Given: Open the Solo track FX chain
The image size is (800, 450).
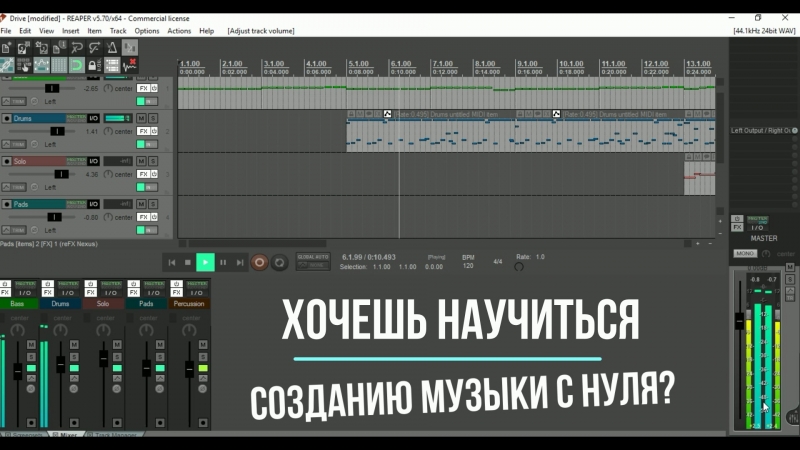Looking at the screenshot, I should click(x=143, y=174).
